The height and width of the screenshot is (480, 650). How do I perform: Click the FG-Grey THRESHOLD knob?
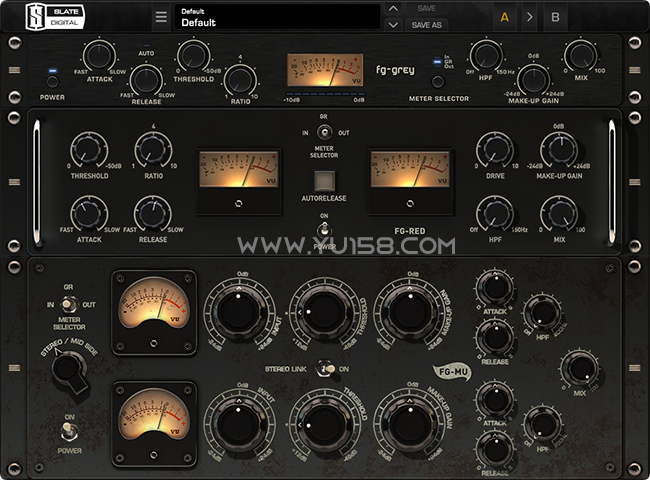pyautogui.click(x=194, y=56)
